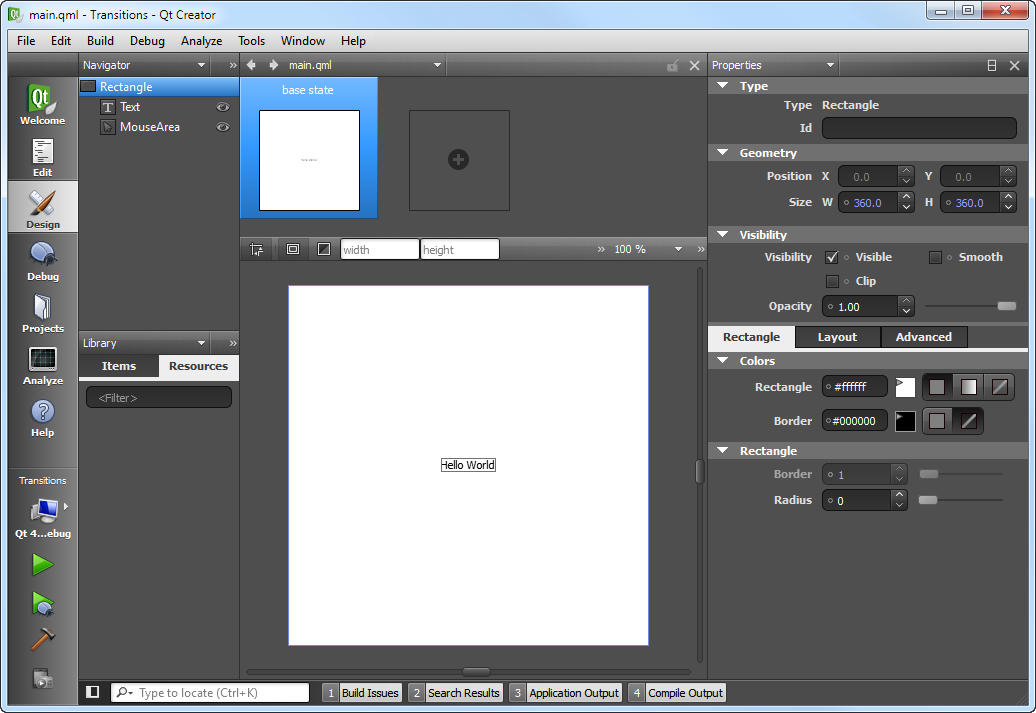The height and width of the screenshot is (713, 1036).
Task: Open the Welcome mode
Action: (42, 104)
